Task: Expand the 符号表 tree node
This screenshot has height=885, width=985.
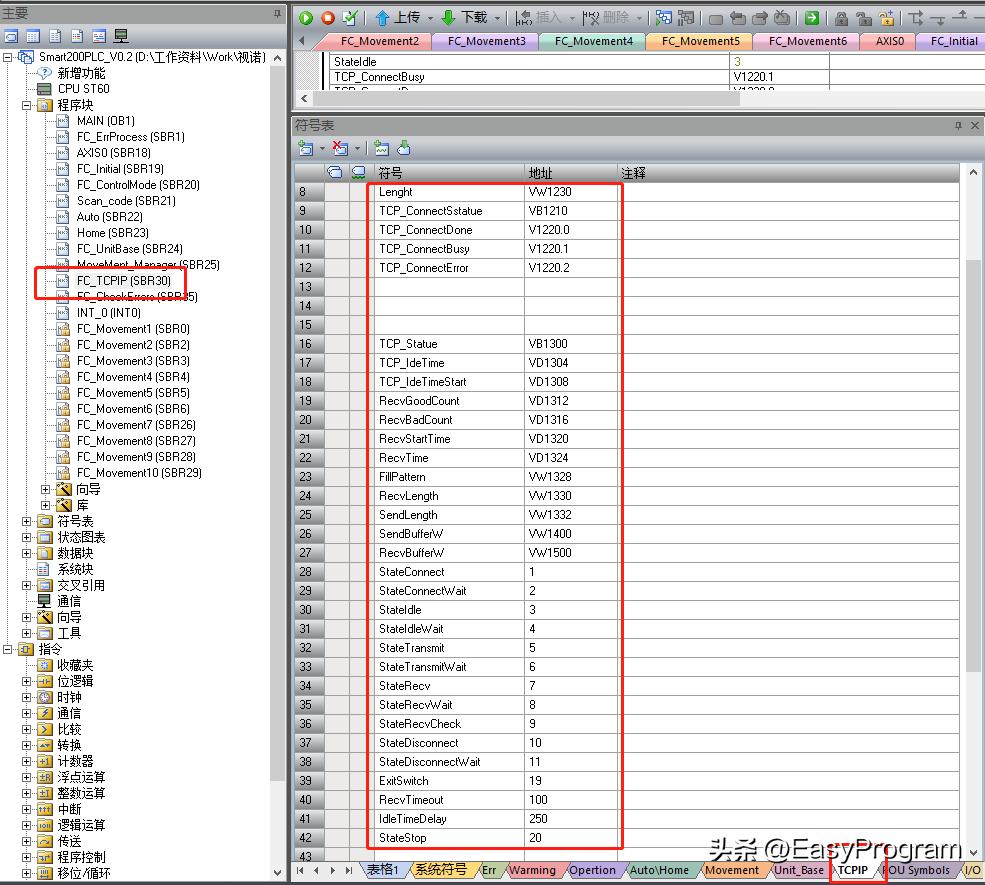Action: click(x=27, y=521)
